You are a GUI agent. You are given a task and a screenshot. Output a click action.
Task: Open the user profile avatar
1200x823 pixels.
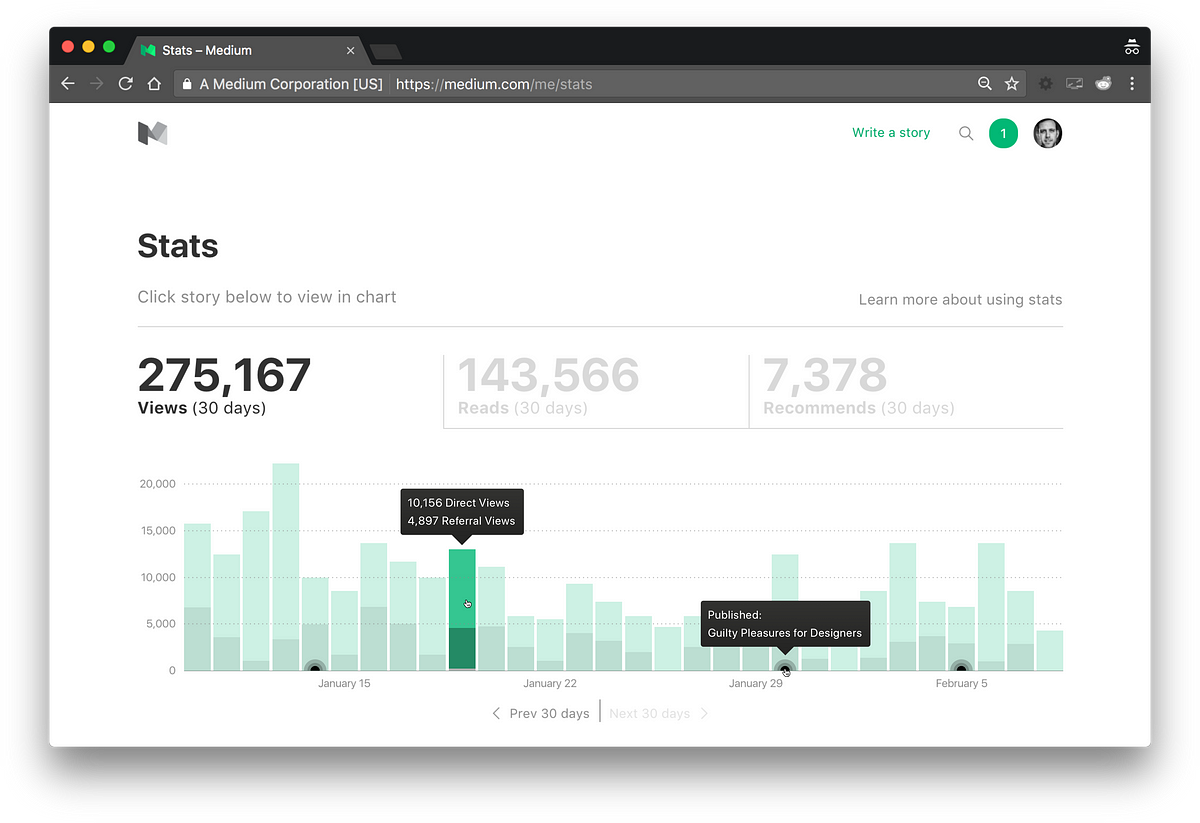point(1047,133)
